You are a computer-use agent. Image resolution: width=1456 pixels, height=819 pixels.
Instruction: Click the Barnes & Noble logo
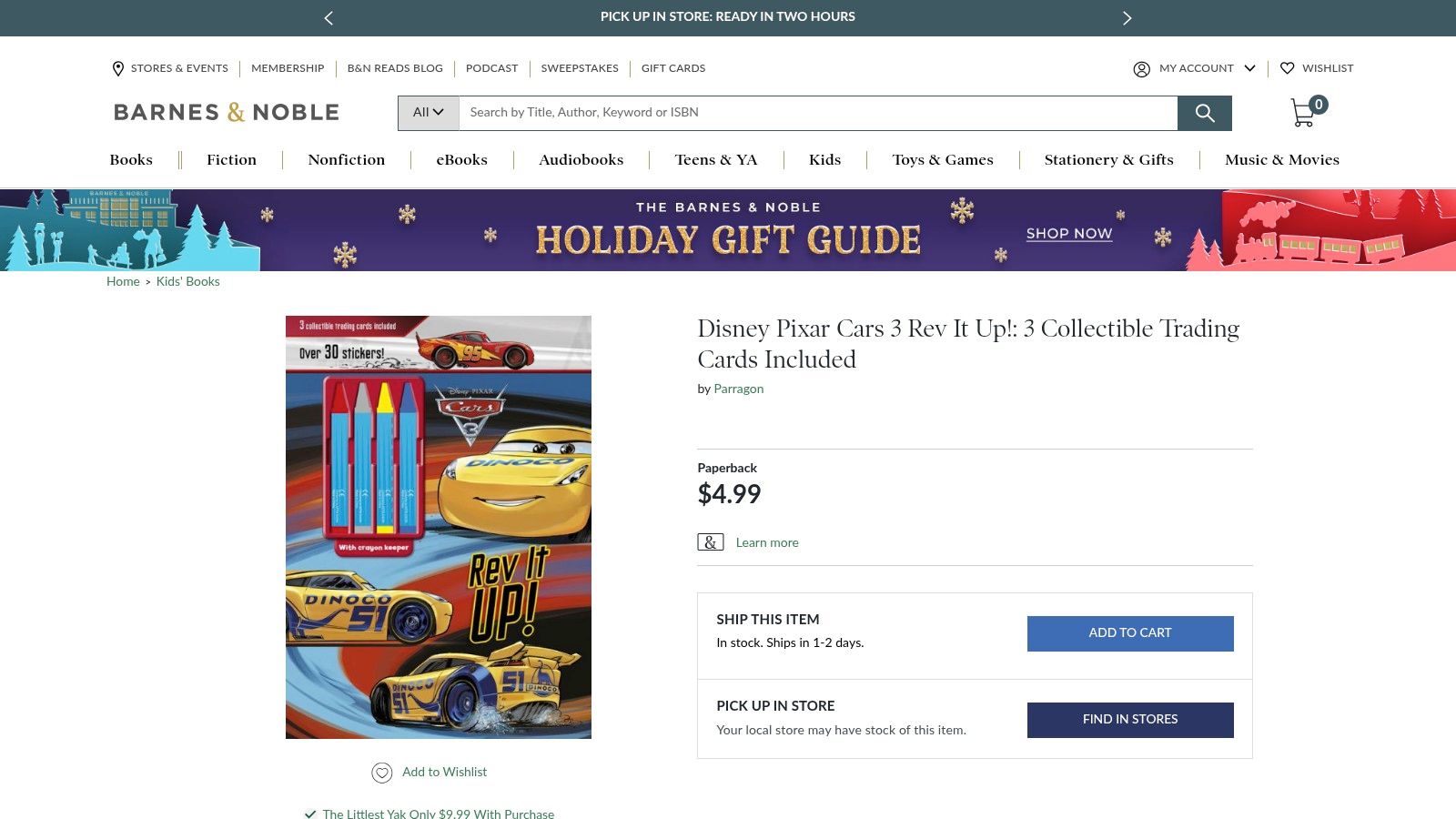(x=225, y=112)
